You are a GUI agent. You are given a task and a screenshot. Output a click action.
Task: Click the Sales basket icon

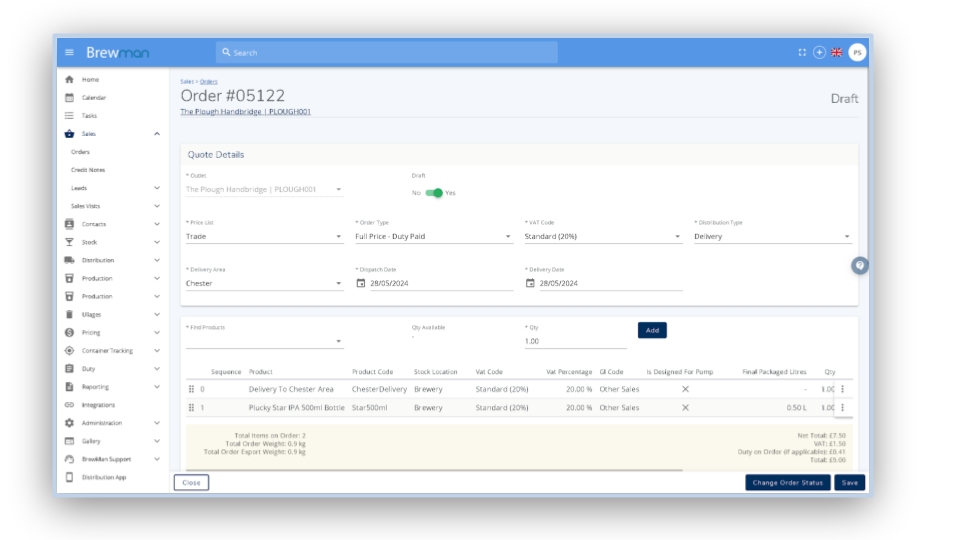click(x=69, y=133)
